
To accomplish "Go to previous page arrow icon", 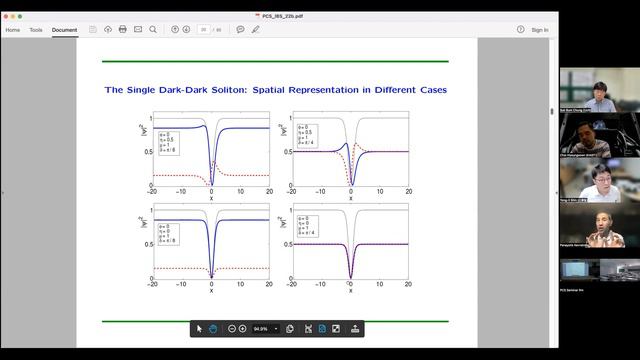I will click(175, 29).
